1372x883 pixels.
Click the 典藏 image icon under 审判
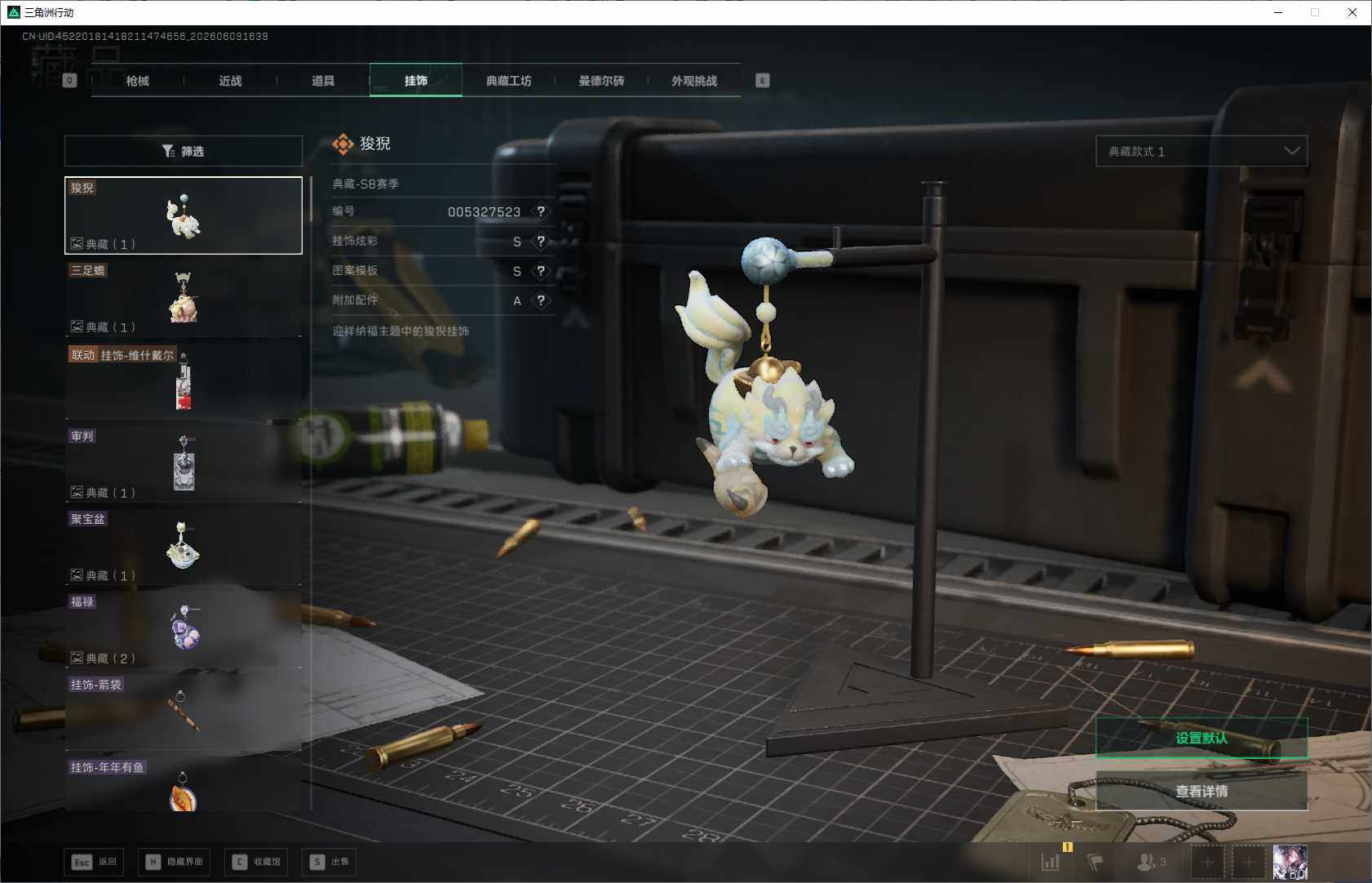(77, 492)
